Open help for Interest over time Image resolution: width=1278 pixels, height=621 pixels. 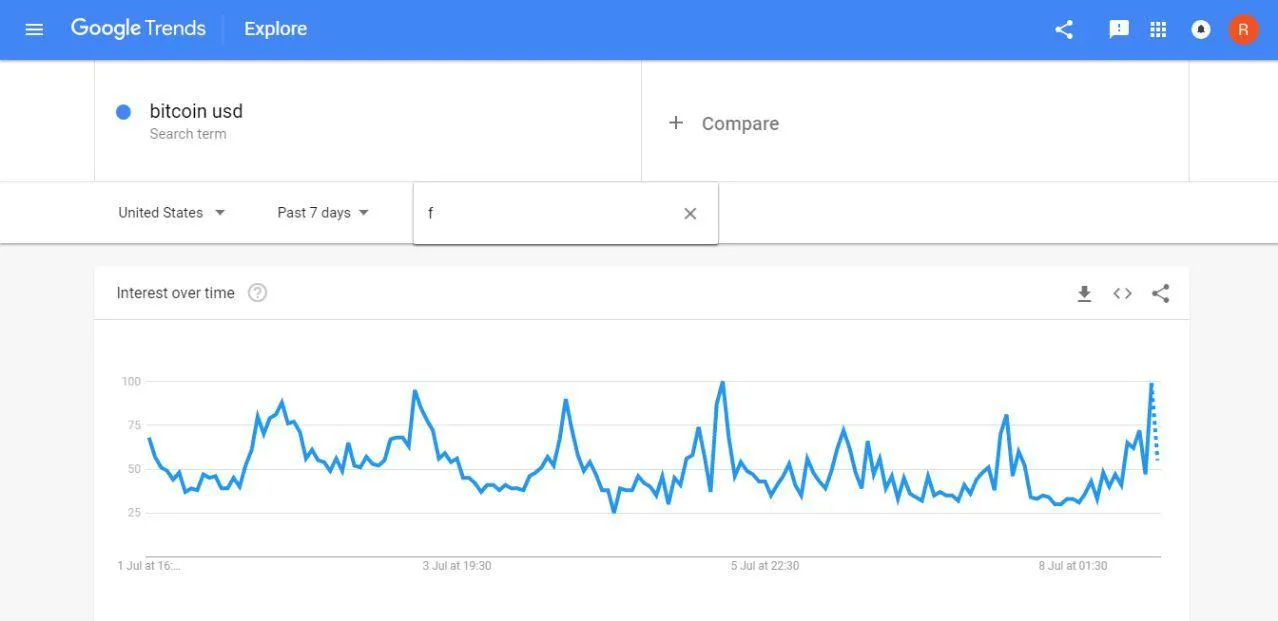[x=257, y=293]
